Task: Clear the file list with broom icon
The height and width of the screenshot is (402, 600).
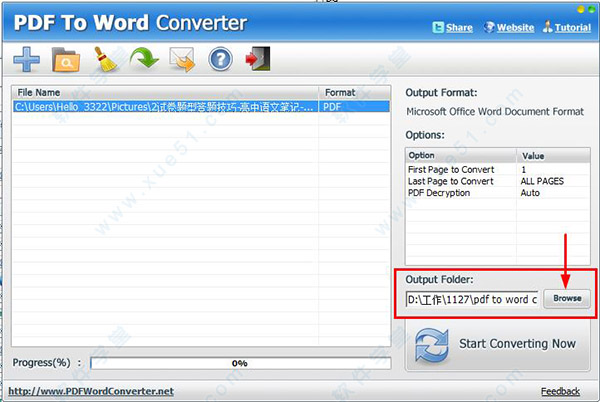Action: 106,61
